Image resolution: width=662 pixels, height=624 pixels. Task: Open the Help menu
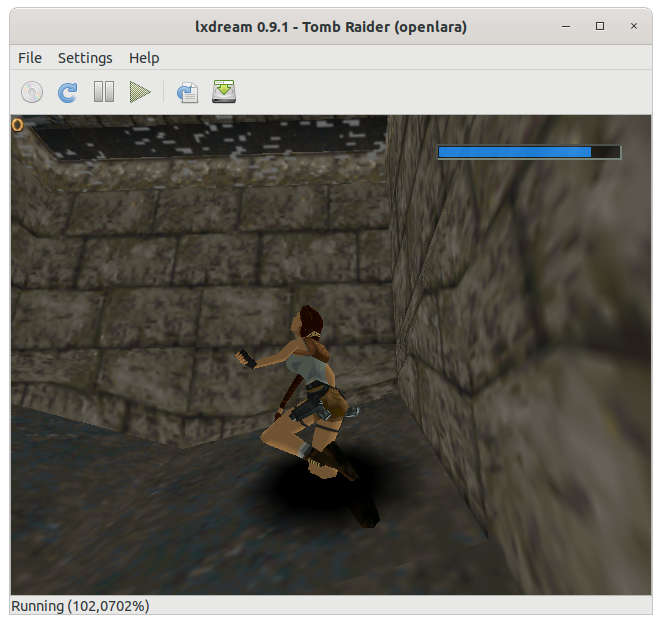(x=144, y=58)
